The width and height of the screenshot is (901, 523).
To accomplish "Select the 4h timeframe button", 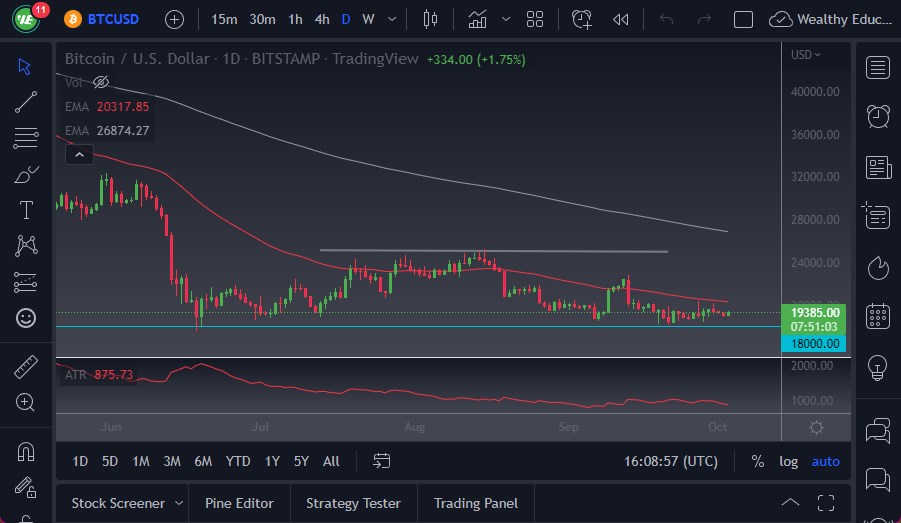I will tap(321, 19).
